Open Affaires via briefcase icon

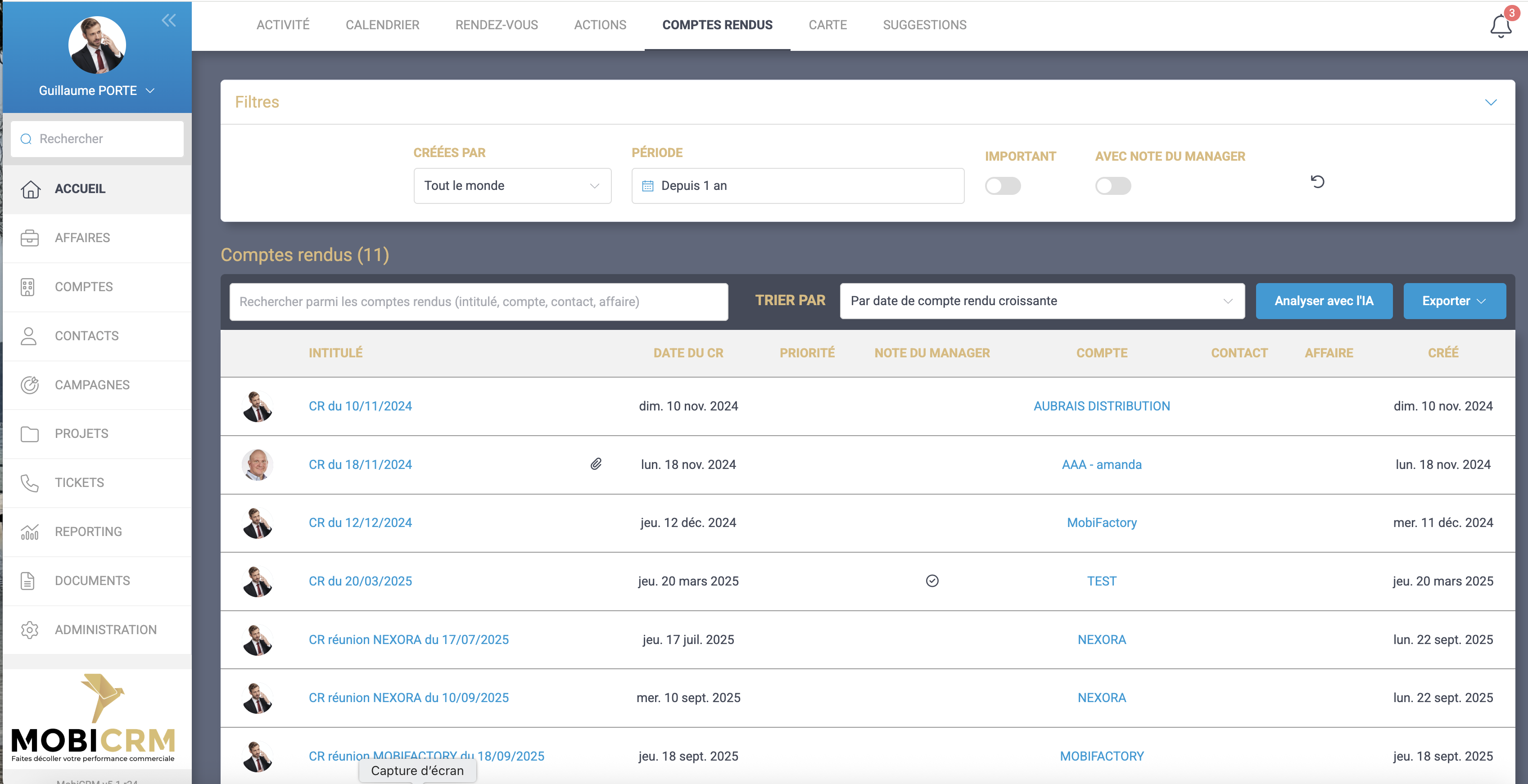click(x=30, y=238)
